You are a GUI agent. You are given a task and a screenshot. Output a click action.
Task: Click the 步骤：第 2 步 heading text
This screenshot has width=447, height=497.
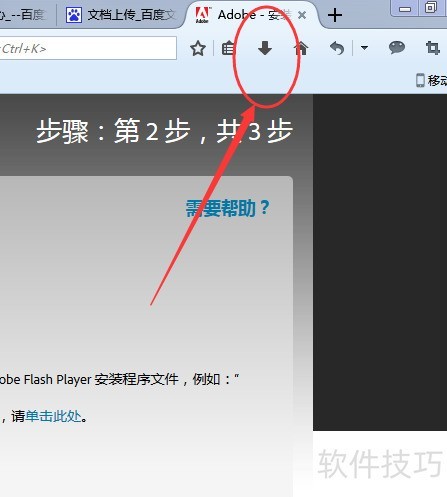click(x=113, y=131)
